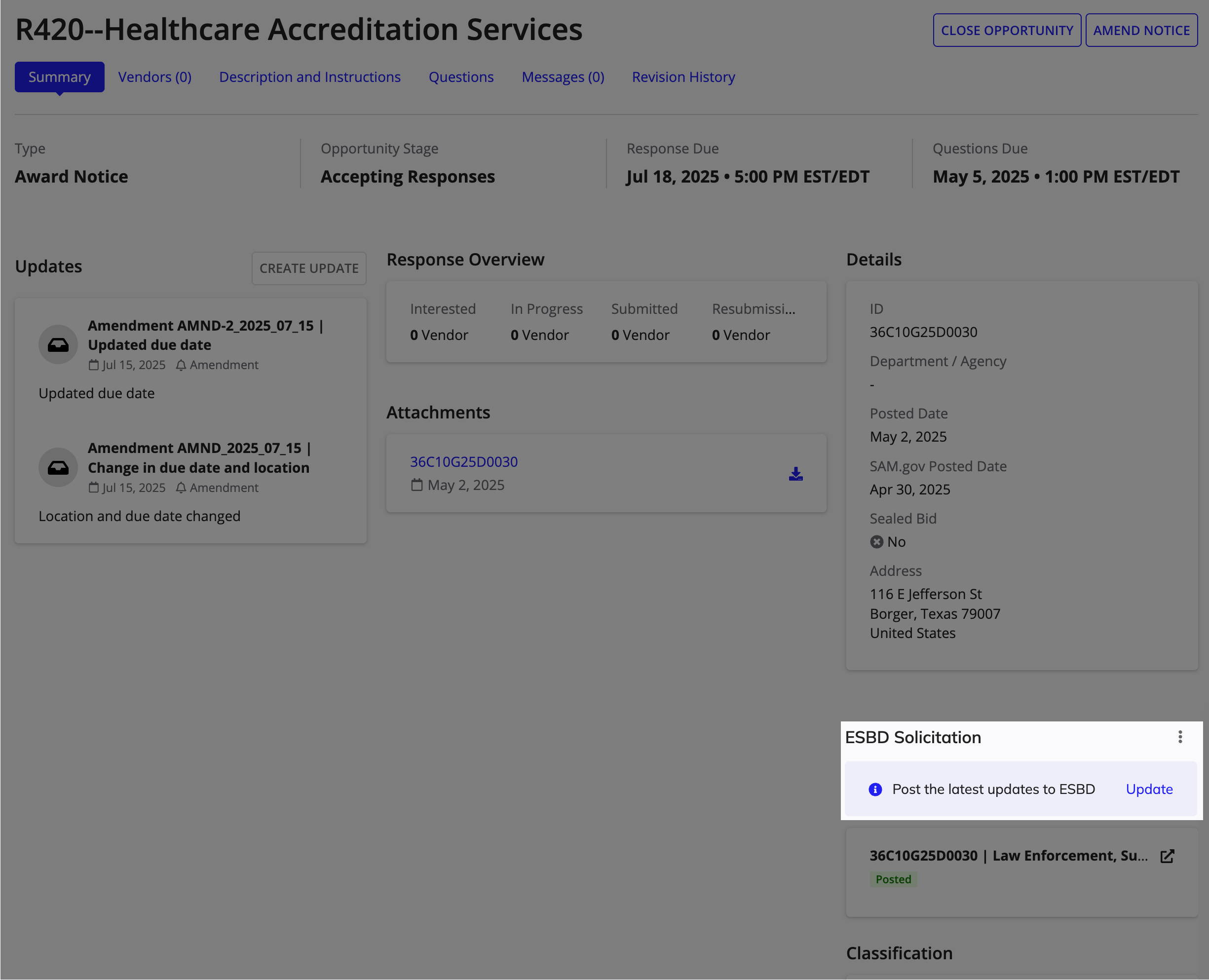Image resolution: width=1209 pixels, height=980 pixels.
Task: Open the 36C10G25D0030 attachment link
Action: coord(463,462)
